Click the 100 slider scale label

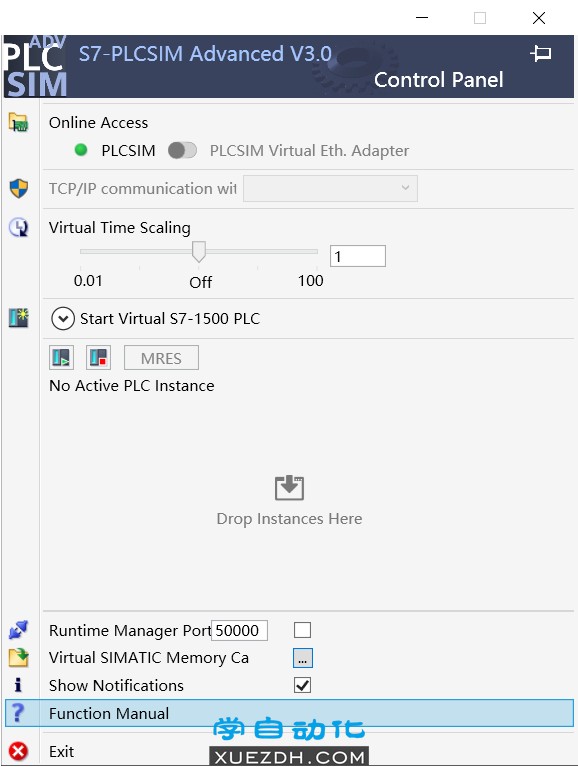(311, 281)
